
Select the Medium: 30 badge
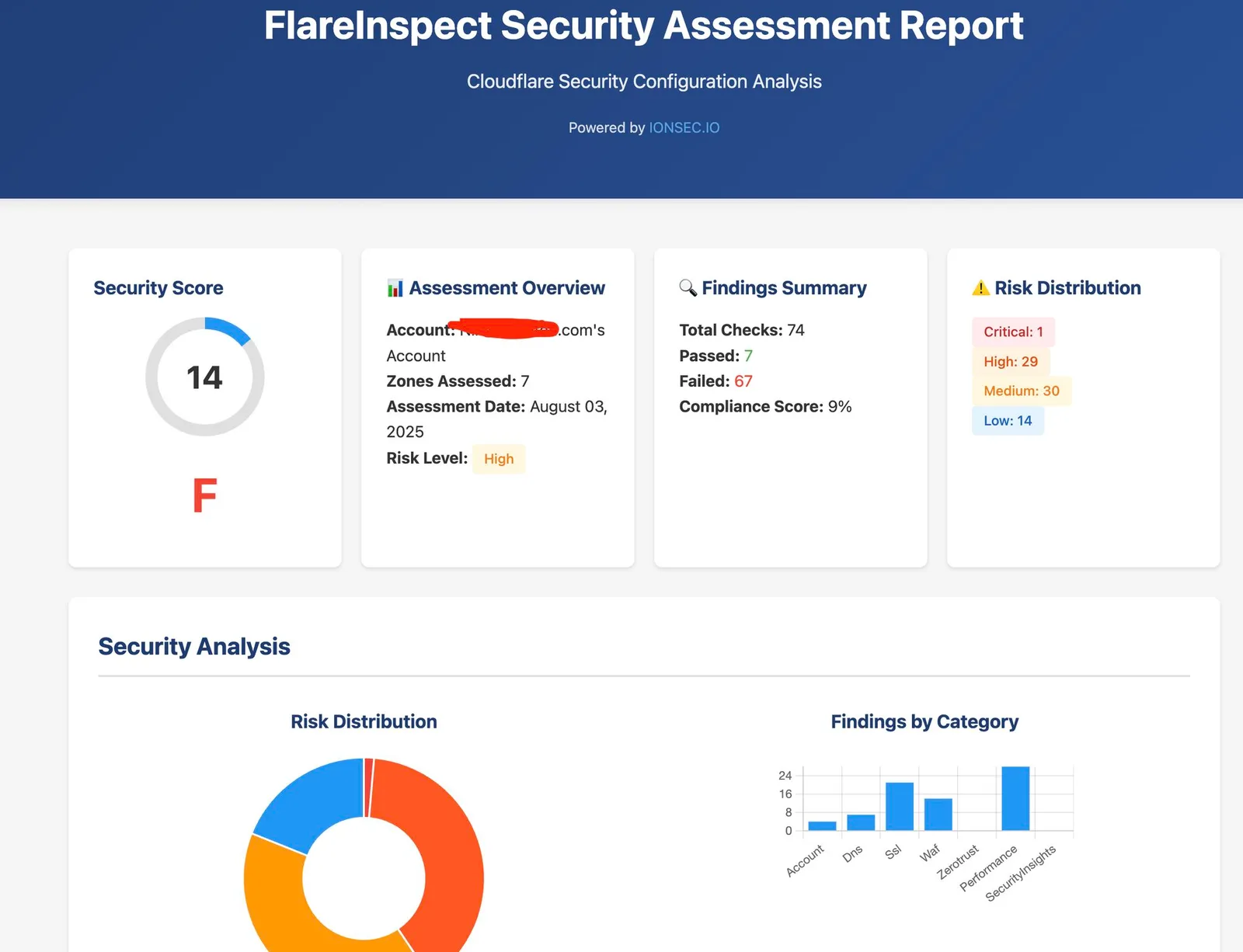(x=1022, y=391)
